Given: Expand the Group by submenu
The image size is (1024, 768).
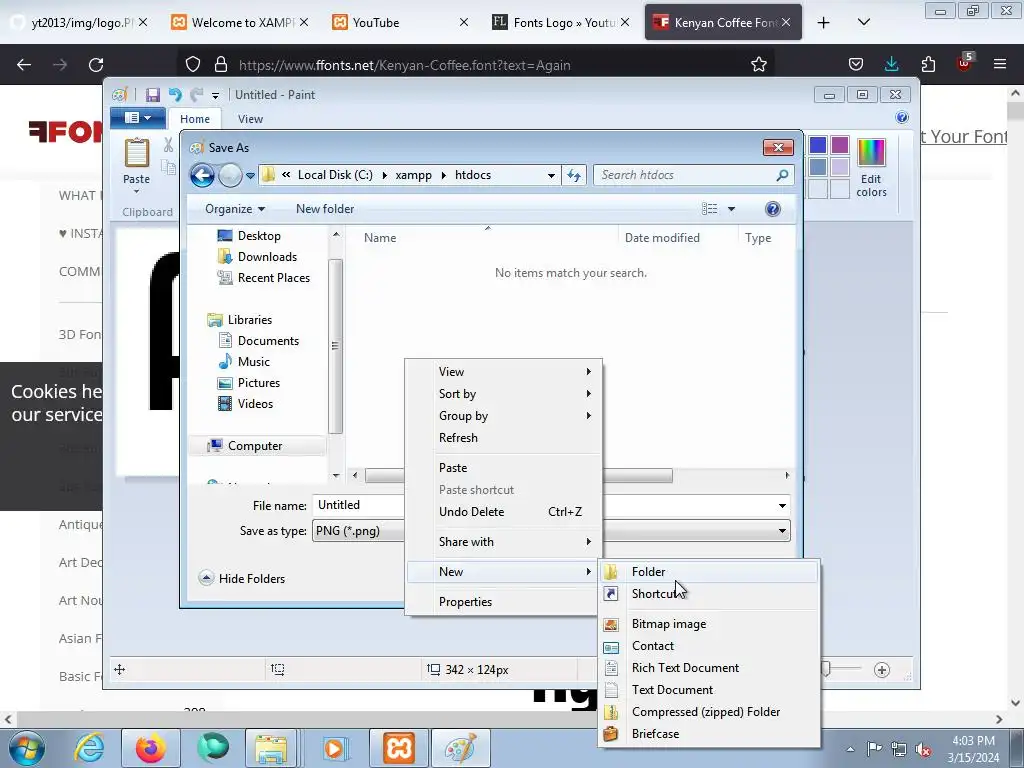Looking at the screenshot, I should tap(503, 416).
